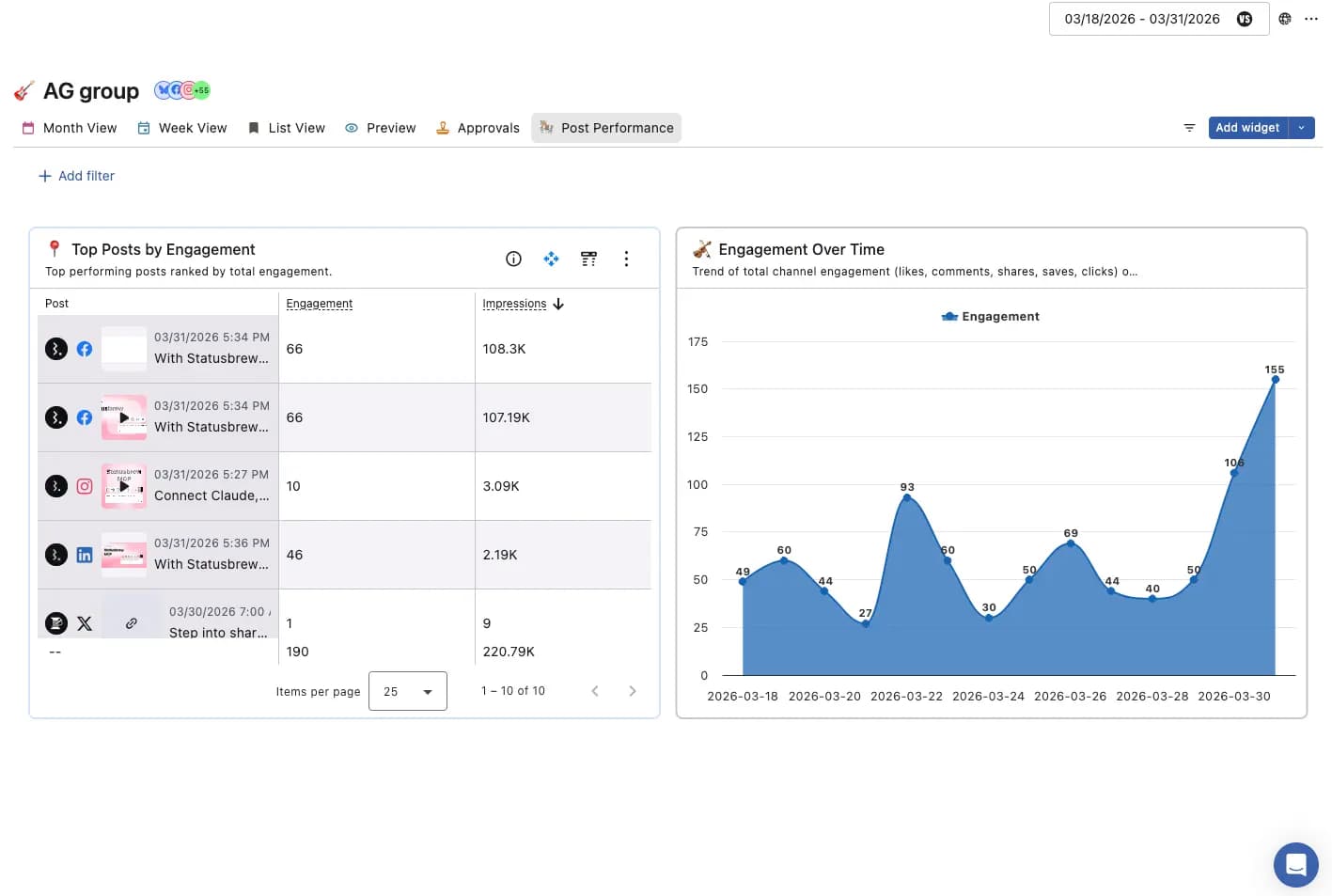Sort by the Engagement column header

coord(320,304)
